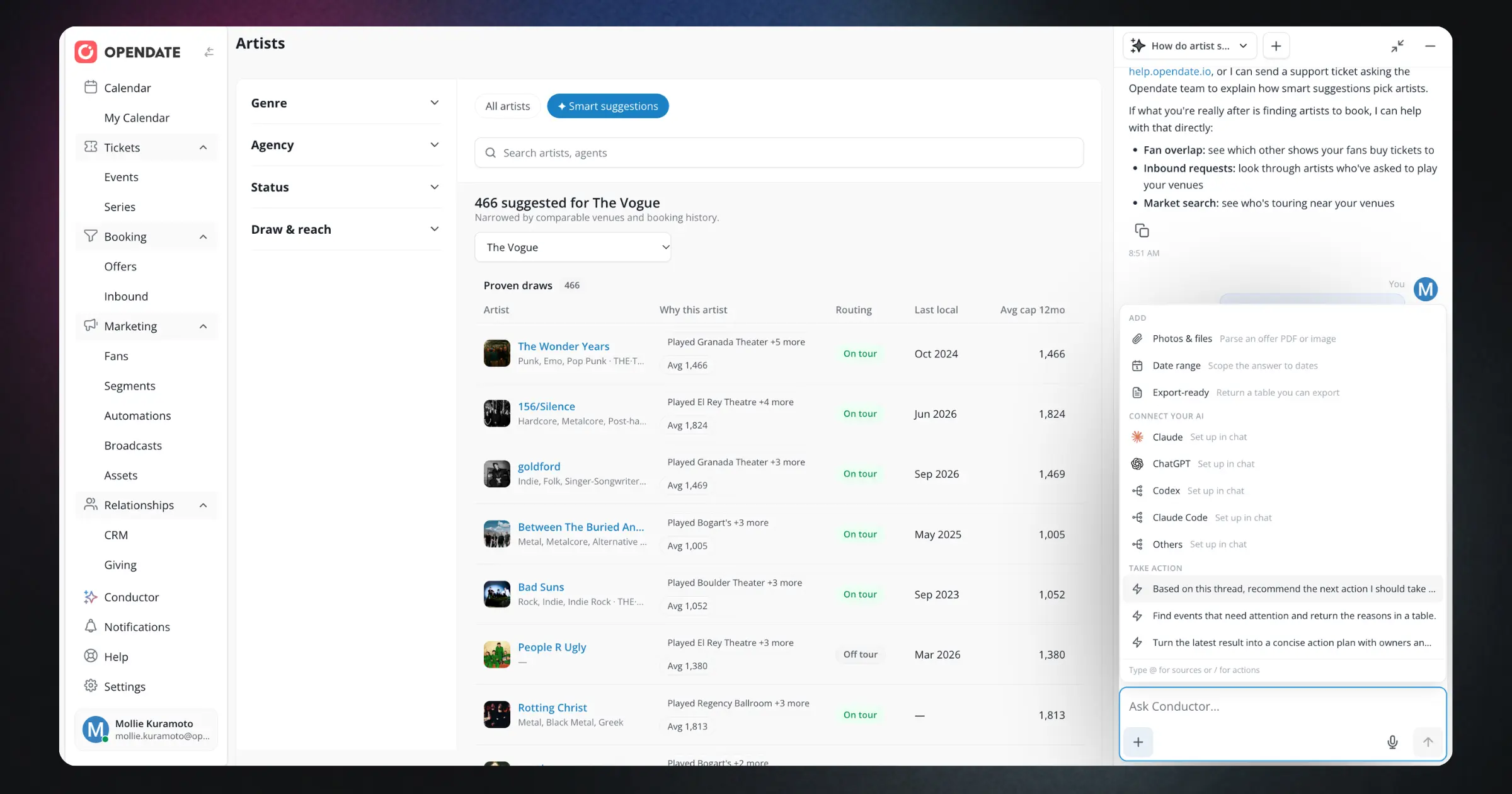This screenshot has width=1512, height=794.
Task: Open Help in the sidebar
Action: tap(116, 657)
